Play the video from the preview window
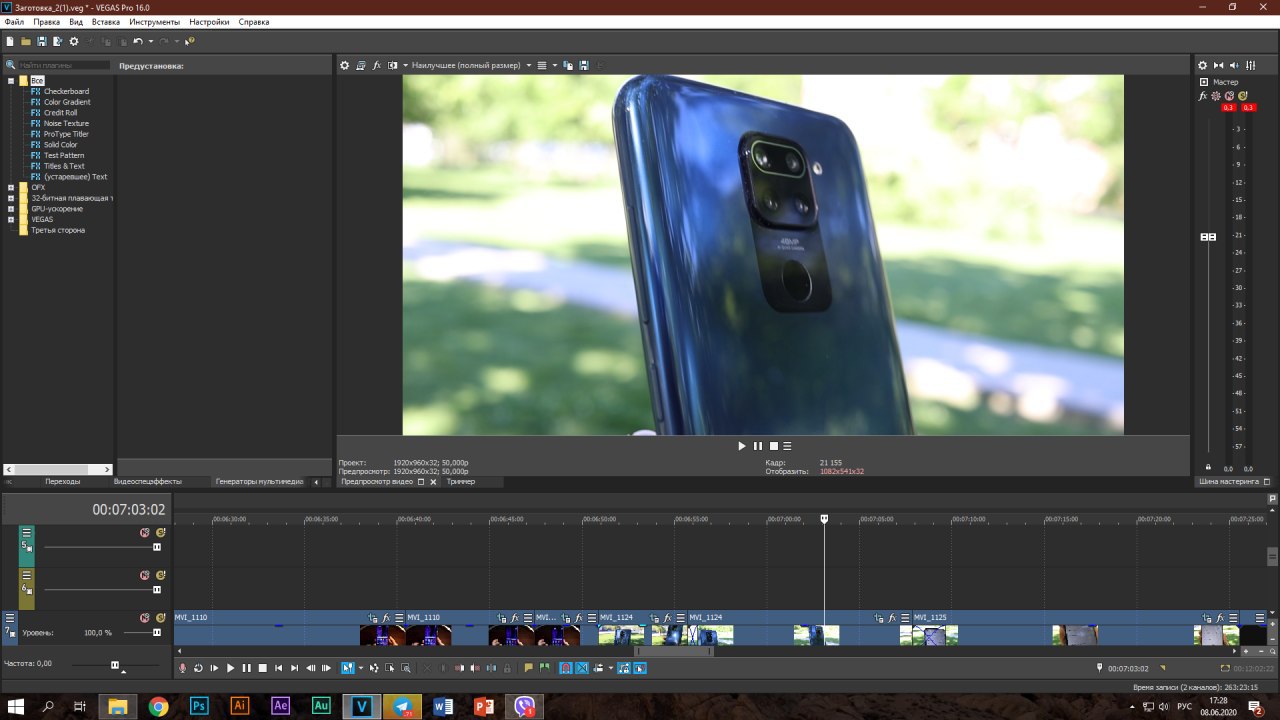The height and width of the screenshot is (720, 1280). click(x=742, y=446)
